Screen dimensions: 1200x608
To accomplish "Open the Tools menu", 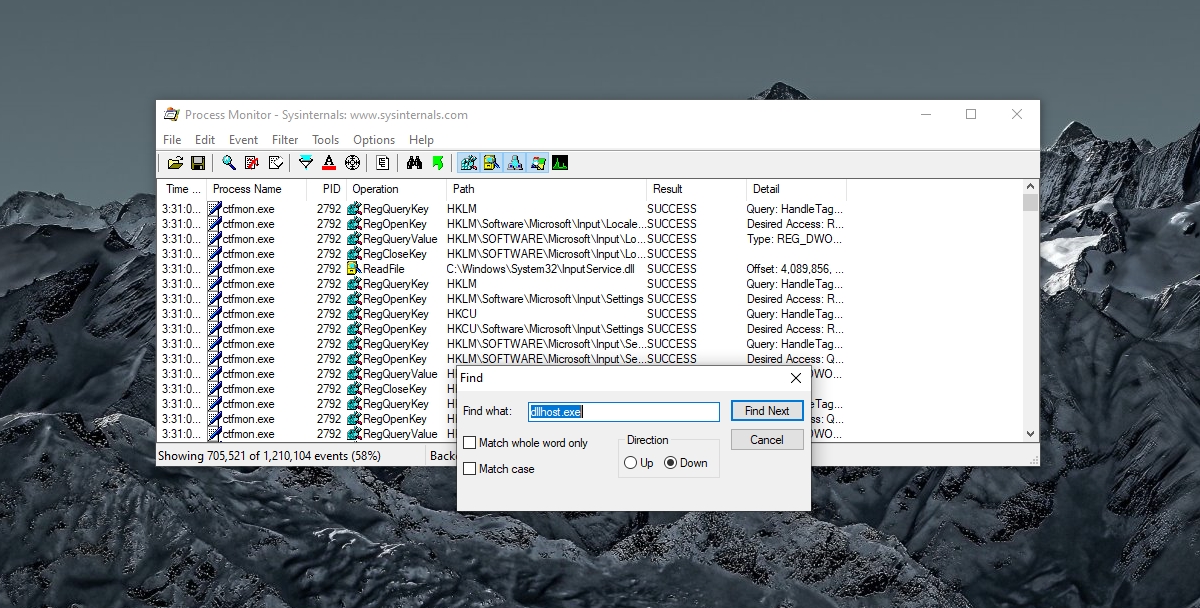I will pyautogui.click(x=325, y=140).
